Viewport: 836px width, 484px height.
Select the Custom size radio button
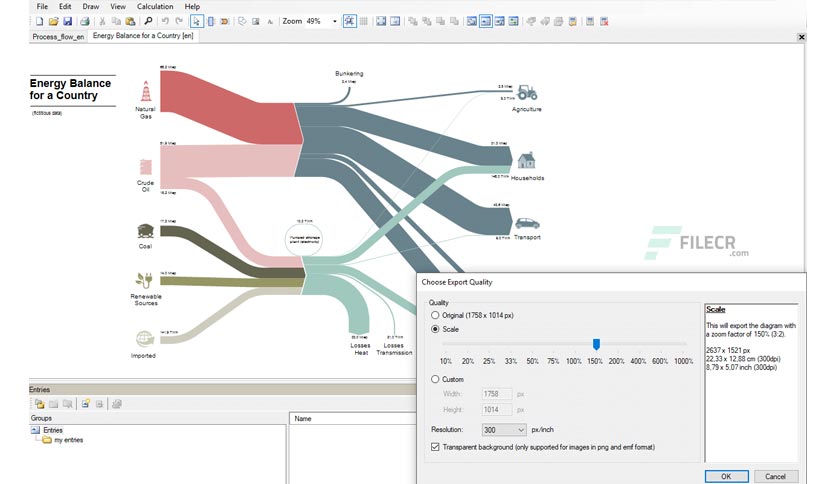pos(435,379)
